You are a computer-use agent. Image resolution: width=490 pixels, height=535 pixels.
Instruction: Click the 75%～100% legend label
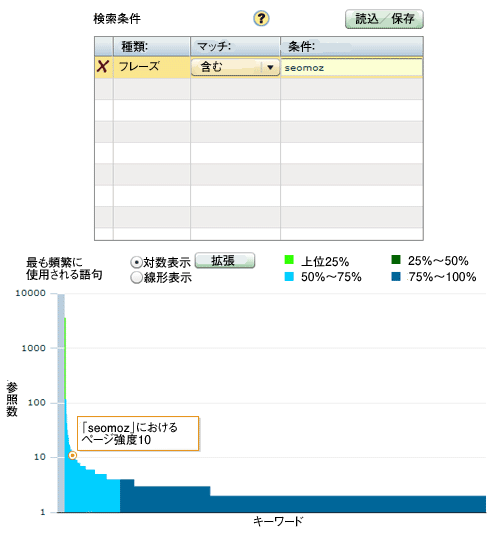click(442, 277)
